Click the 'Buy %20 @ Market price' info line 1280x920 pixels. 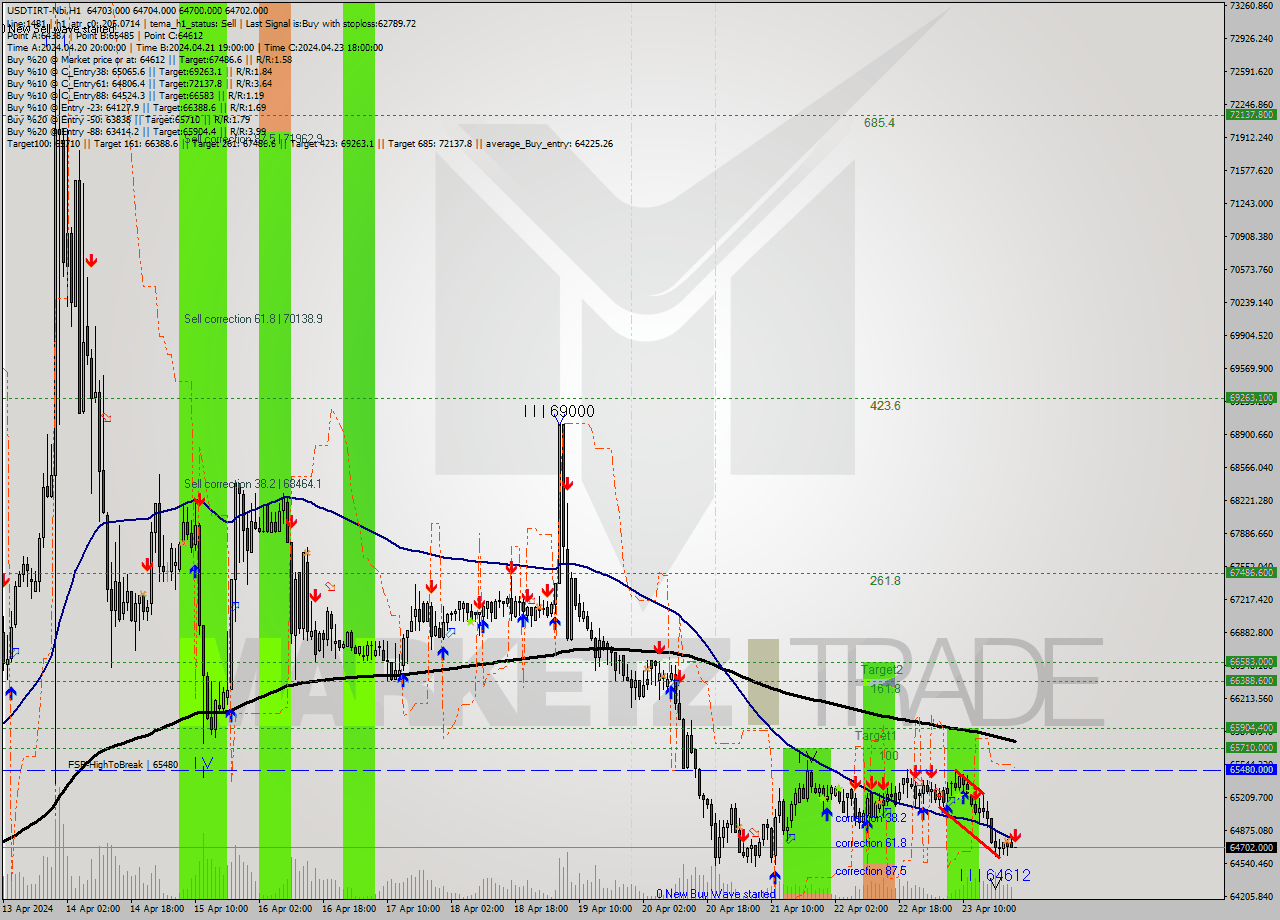pyautogui.click(x=149, y=59)
